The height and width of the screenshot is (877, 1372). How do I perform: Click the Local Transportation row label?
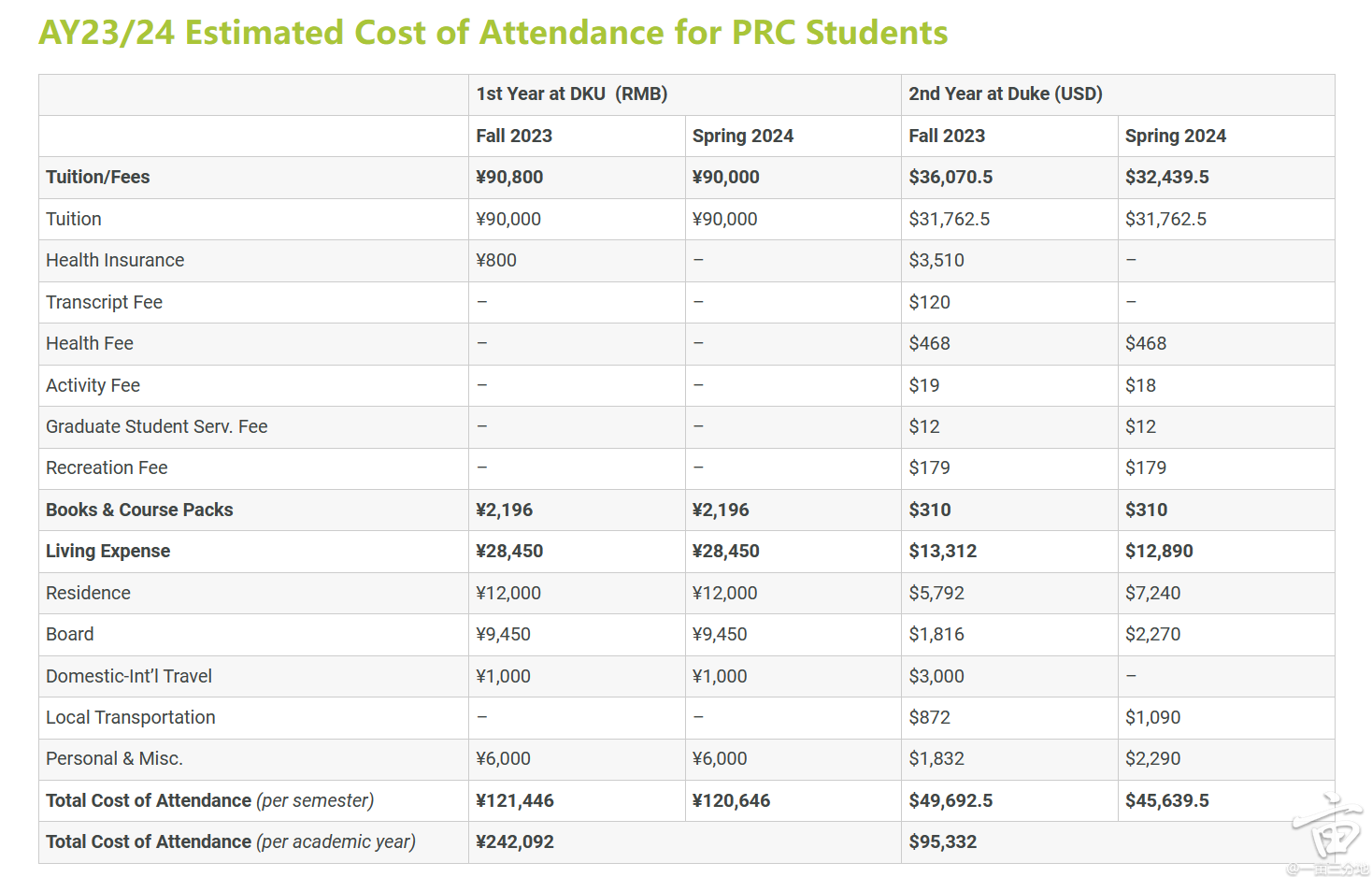(x=130, y=718)
